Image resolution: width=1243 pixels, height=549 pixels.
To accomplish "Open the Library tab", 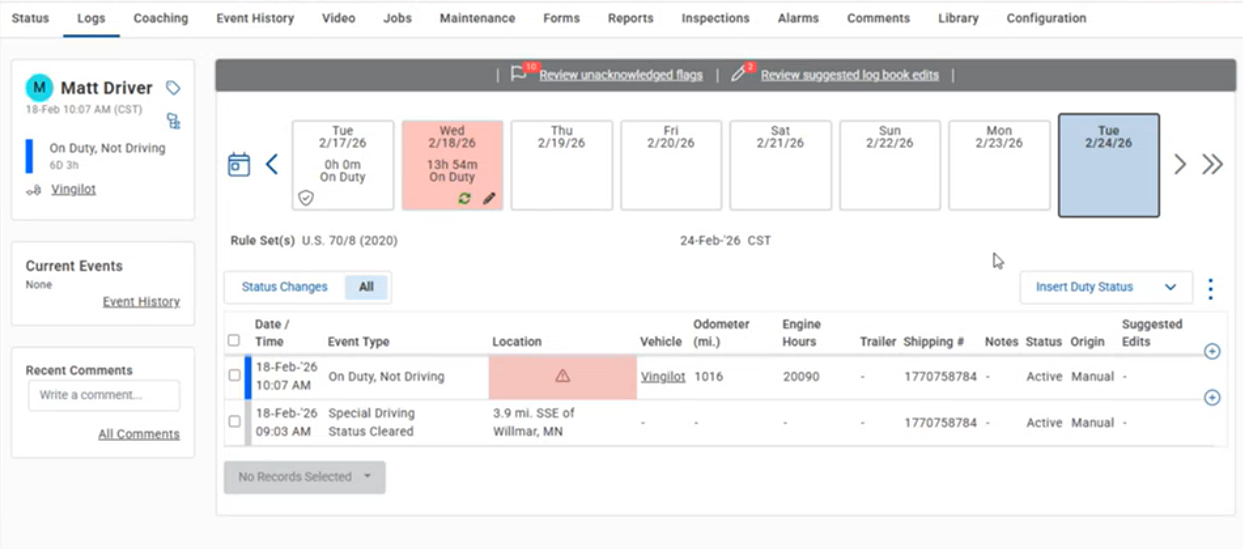I will point(958,18).
